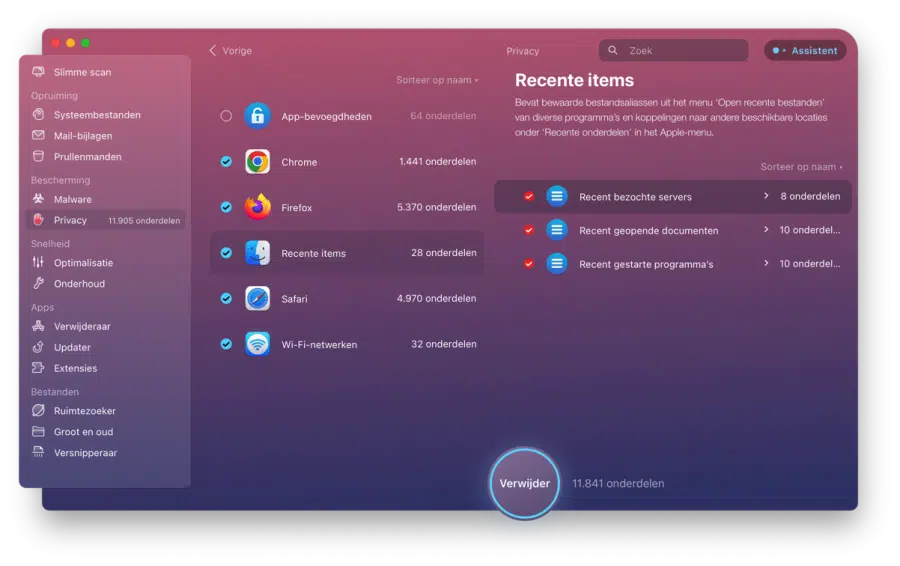Uncheck Recent gestarte programma's checkbox
Viewport: 900px width, 566px height.
click(529, 264)
